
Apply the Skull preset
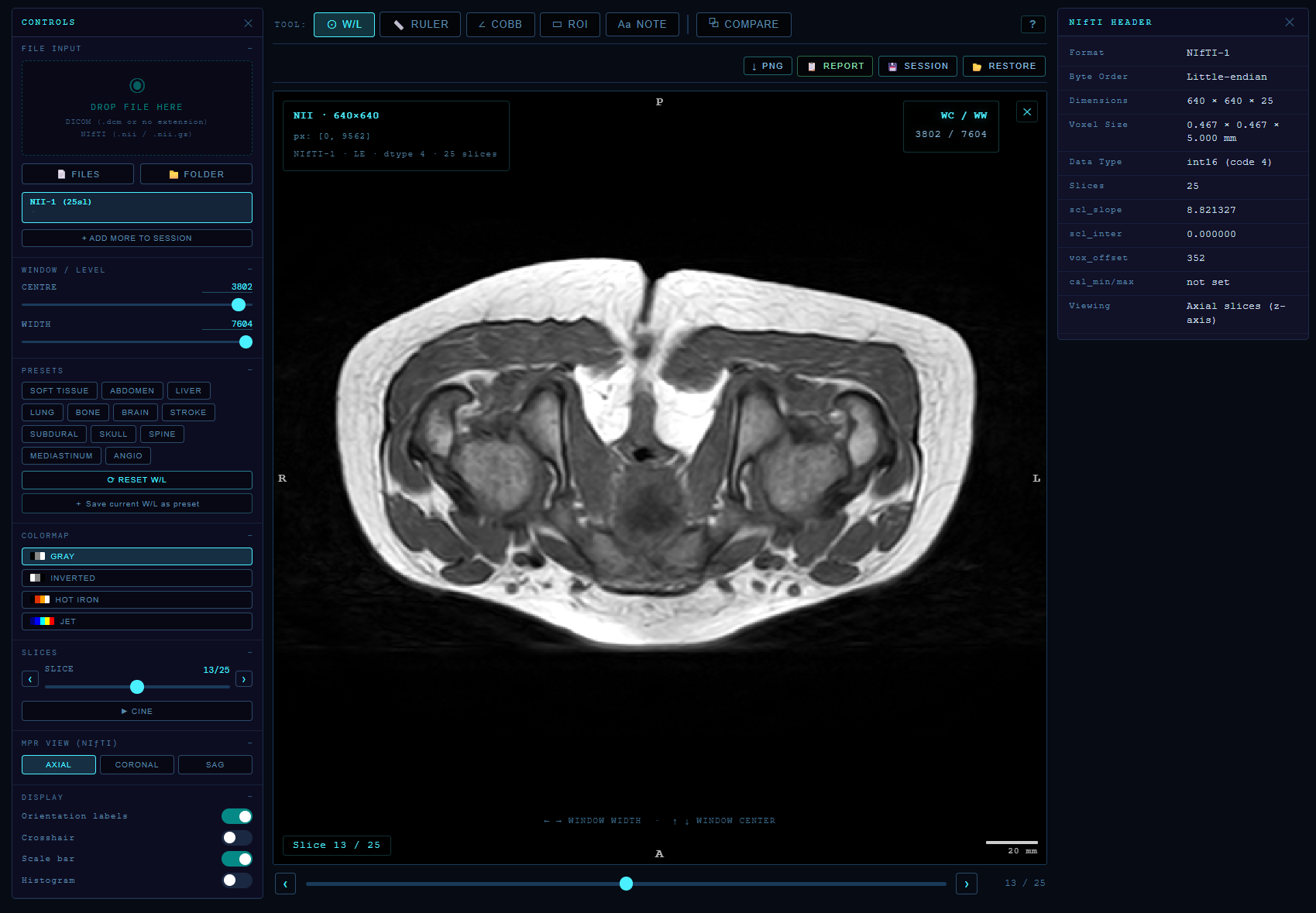113,434
